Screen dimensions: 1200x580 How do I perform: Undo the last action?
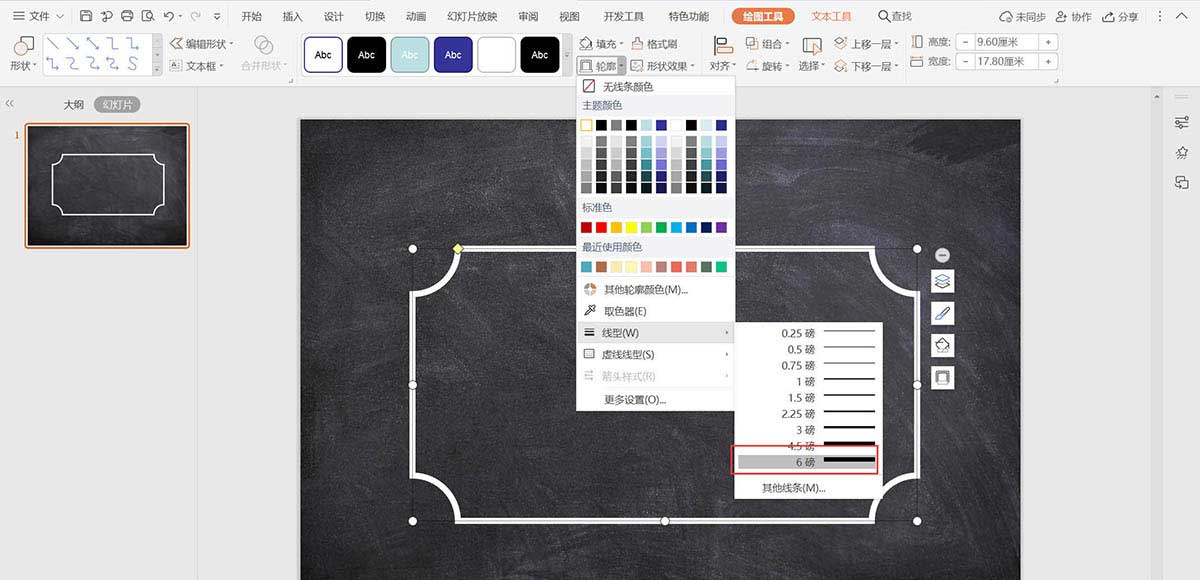pyautogui.click(x=168, y=16)
